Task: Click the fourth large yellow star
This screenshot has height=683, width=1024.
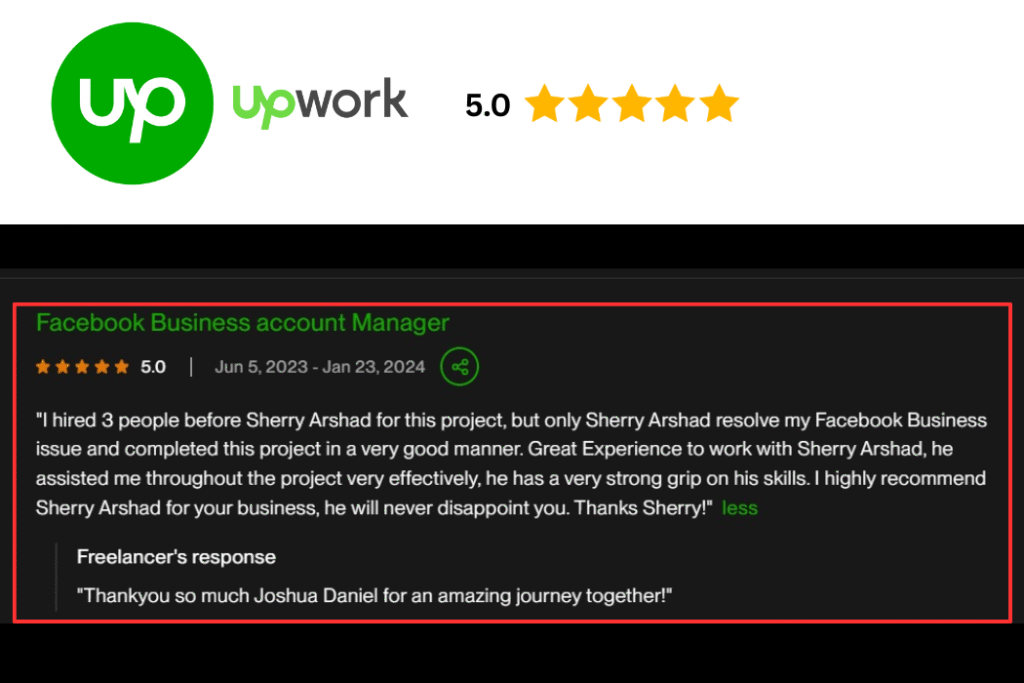Action: click(675, 104)
